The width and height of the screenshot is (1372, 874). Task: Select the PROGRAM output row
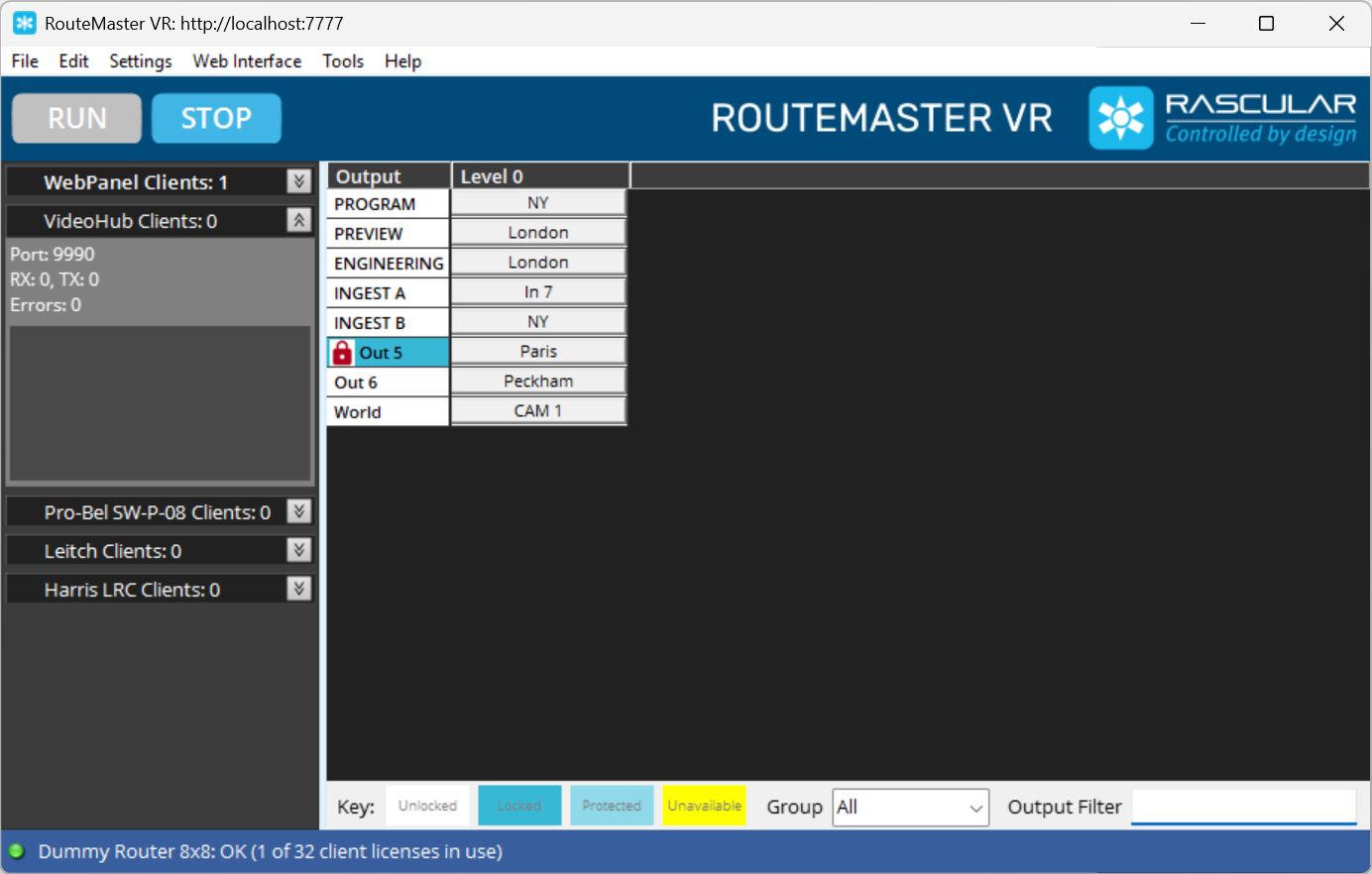pyautogui.click(x=388, y=204)
